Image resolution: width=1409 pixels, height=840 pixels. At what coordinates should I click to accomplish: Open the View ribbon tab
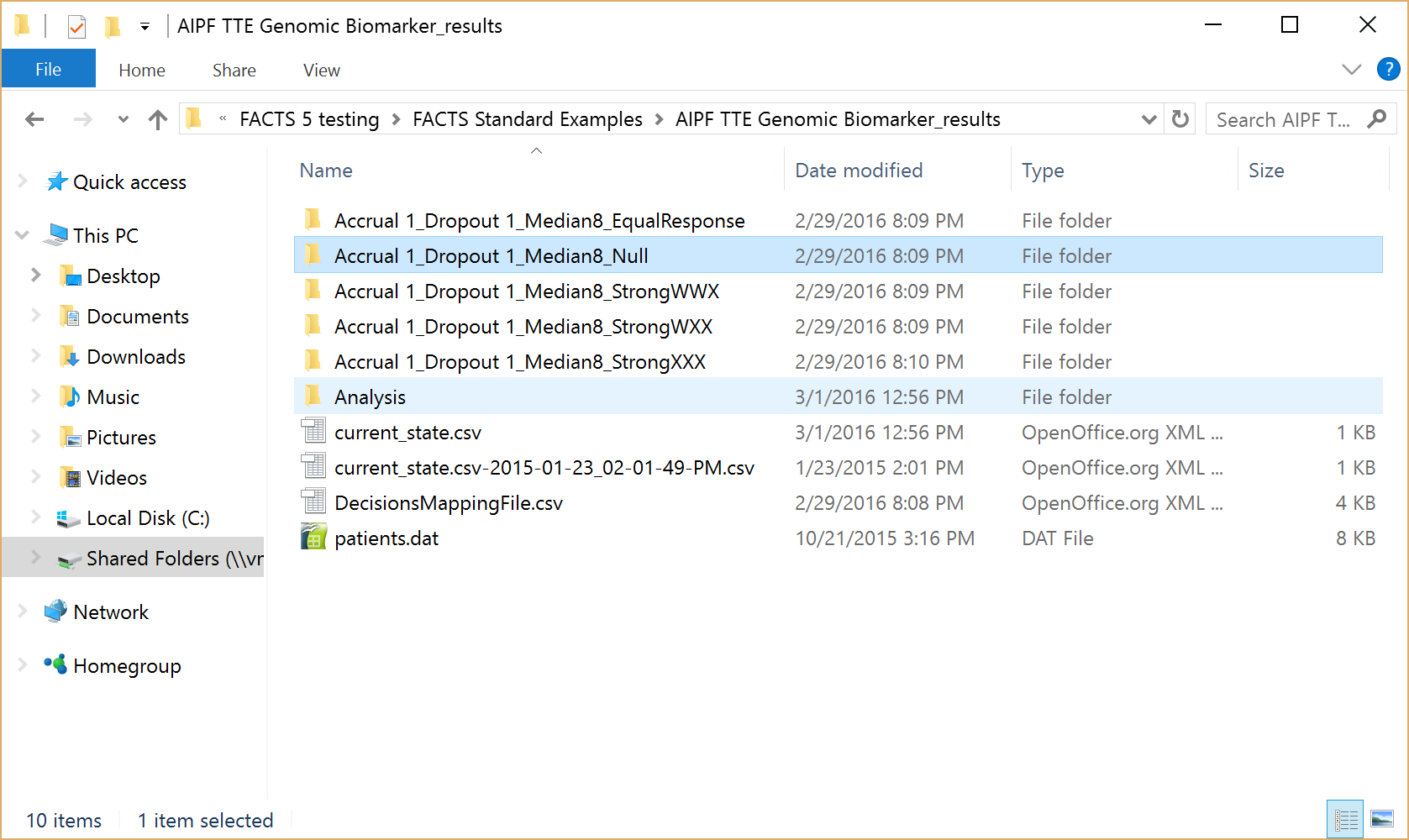pos(321,71)
